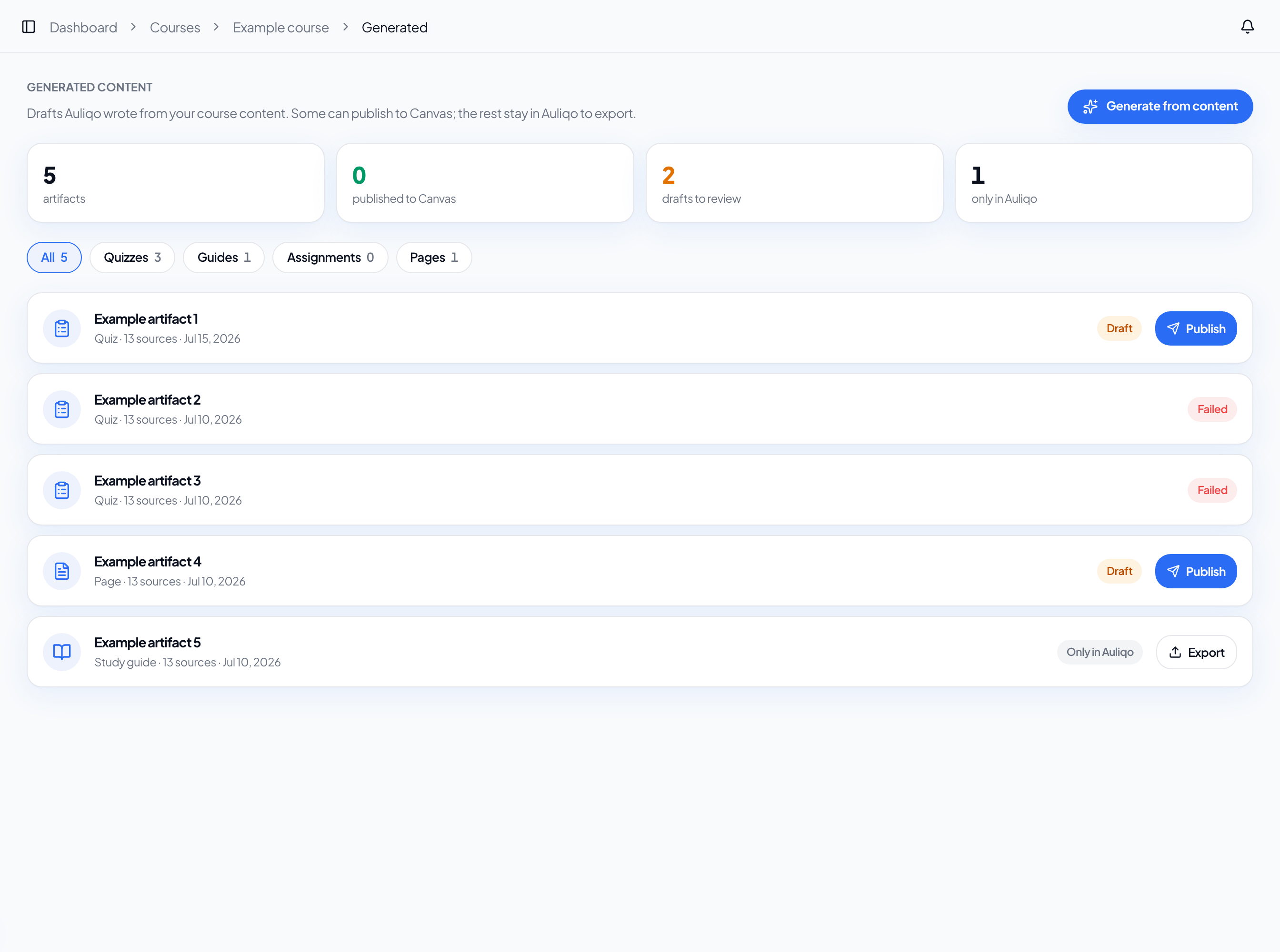This screenshot has height=952, width=1280.
Task: Filter by Guides 1
Action: pyautogui.click(x=224, y=258)
